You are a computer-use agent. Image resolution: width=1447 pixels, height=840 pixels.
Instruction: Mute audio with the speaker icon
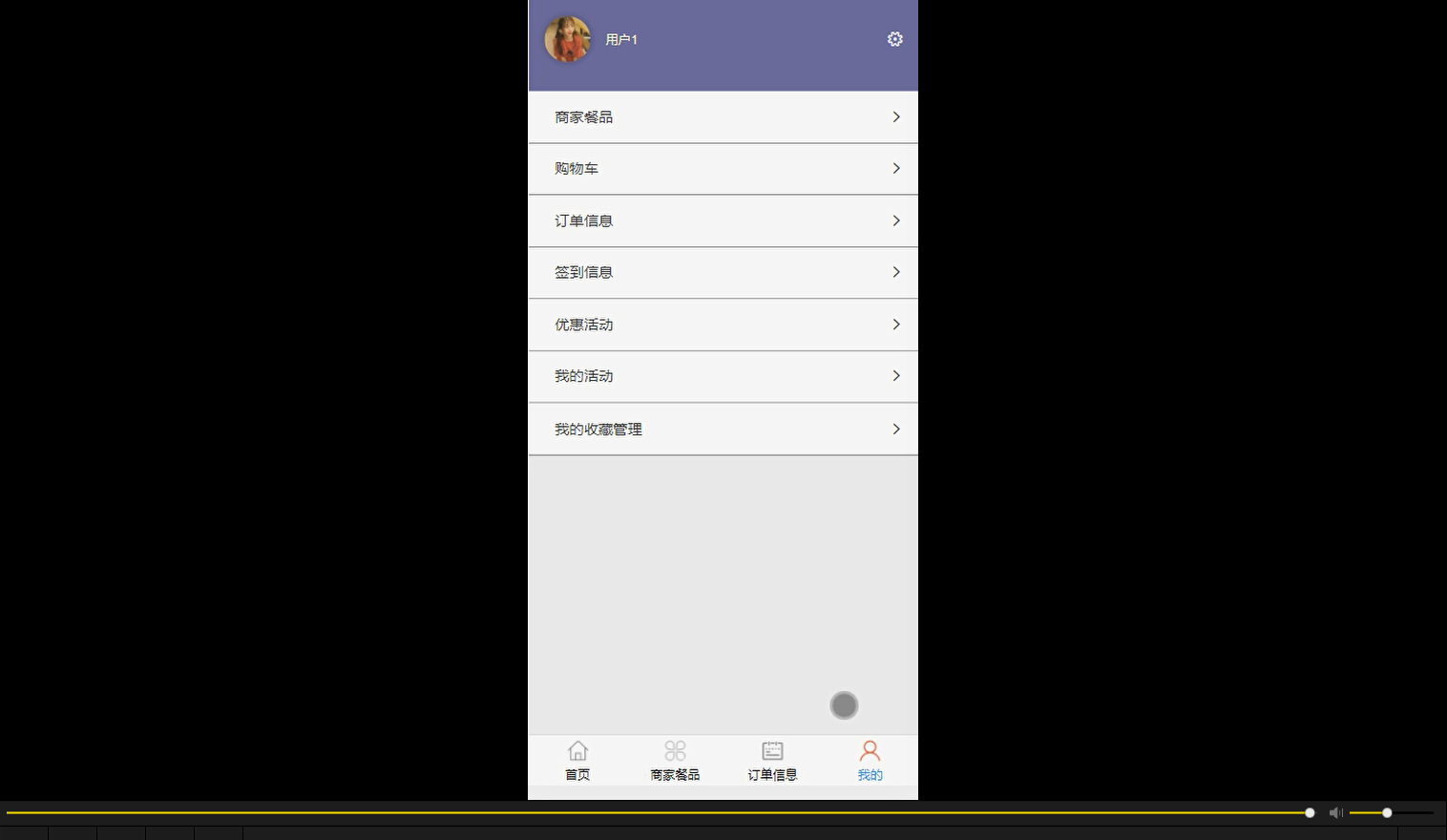click(x=1336, y=813)
